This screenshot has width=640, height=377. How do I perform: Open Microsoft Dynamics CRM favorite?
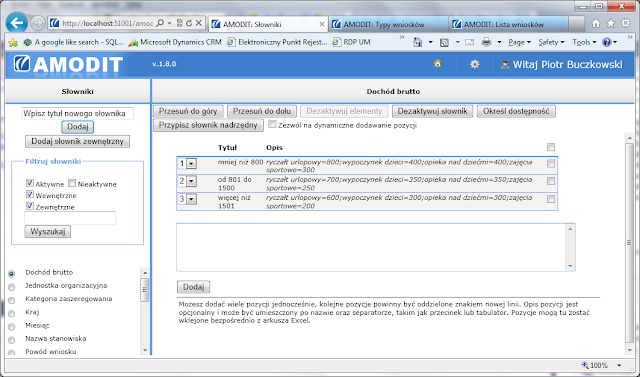coord(175,42)
